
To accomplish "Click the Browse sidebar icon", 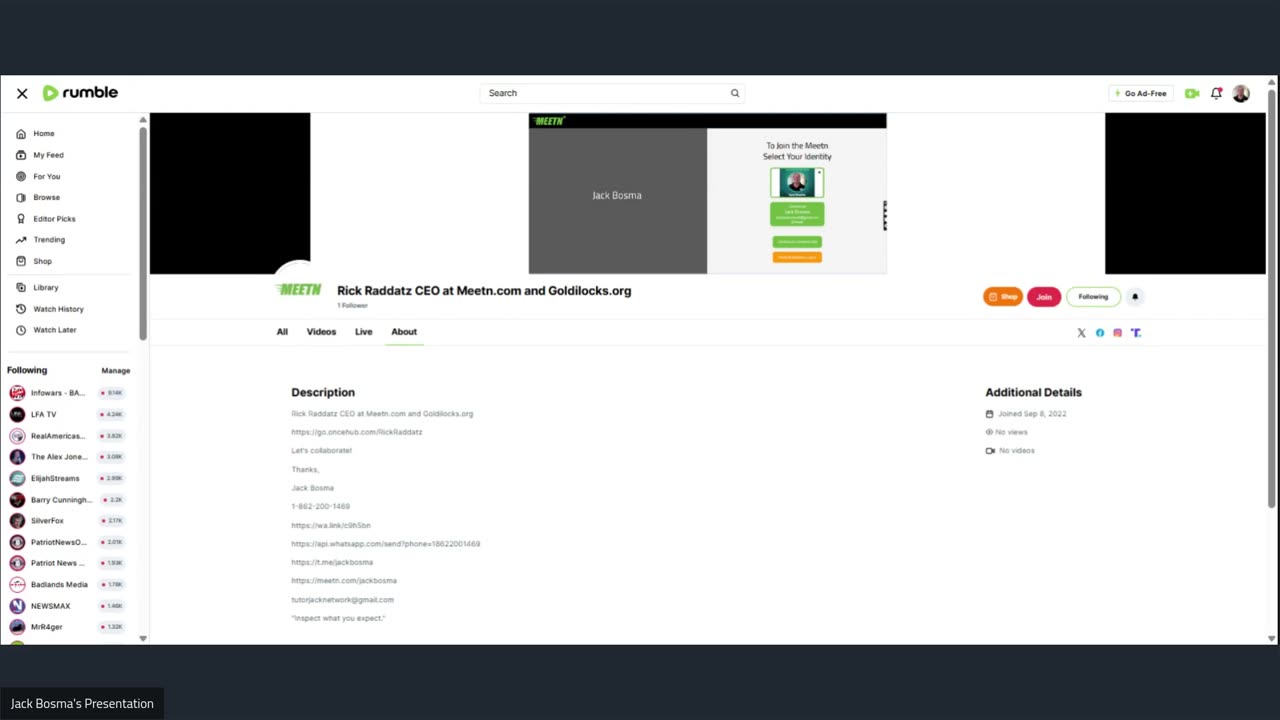I will (21, 197).
